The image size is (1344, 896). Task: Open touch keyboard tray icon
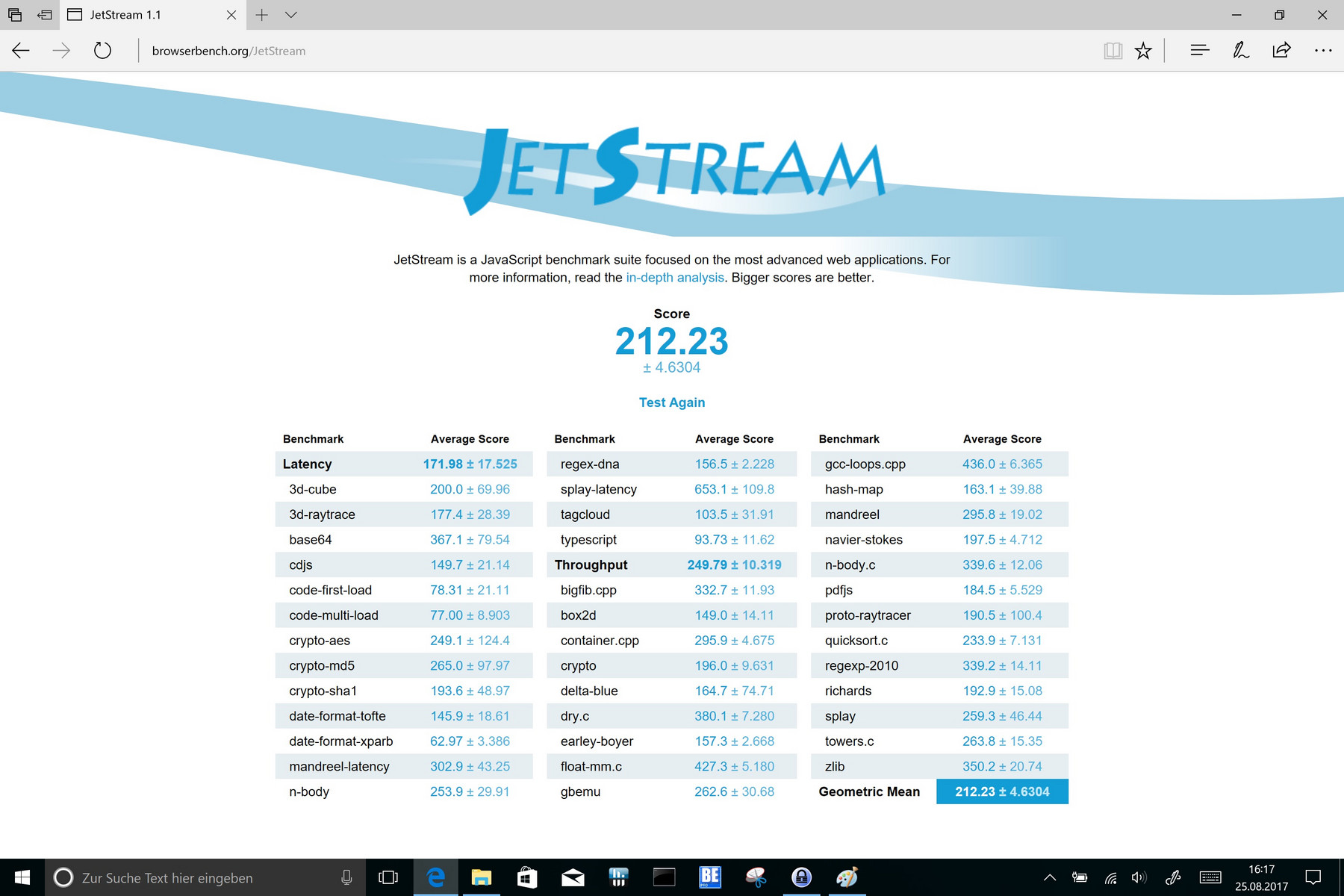pyautogui.click(x=1210, y=877)
